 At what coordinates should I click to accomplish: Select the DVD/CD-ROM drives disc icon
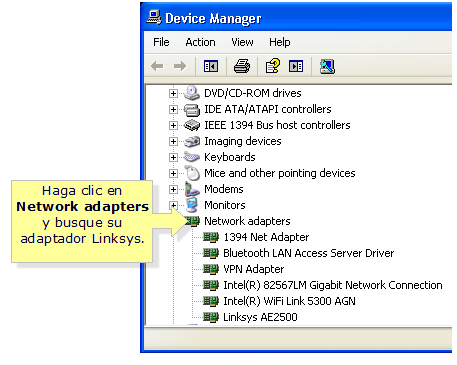coord(192,93)
